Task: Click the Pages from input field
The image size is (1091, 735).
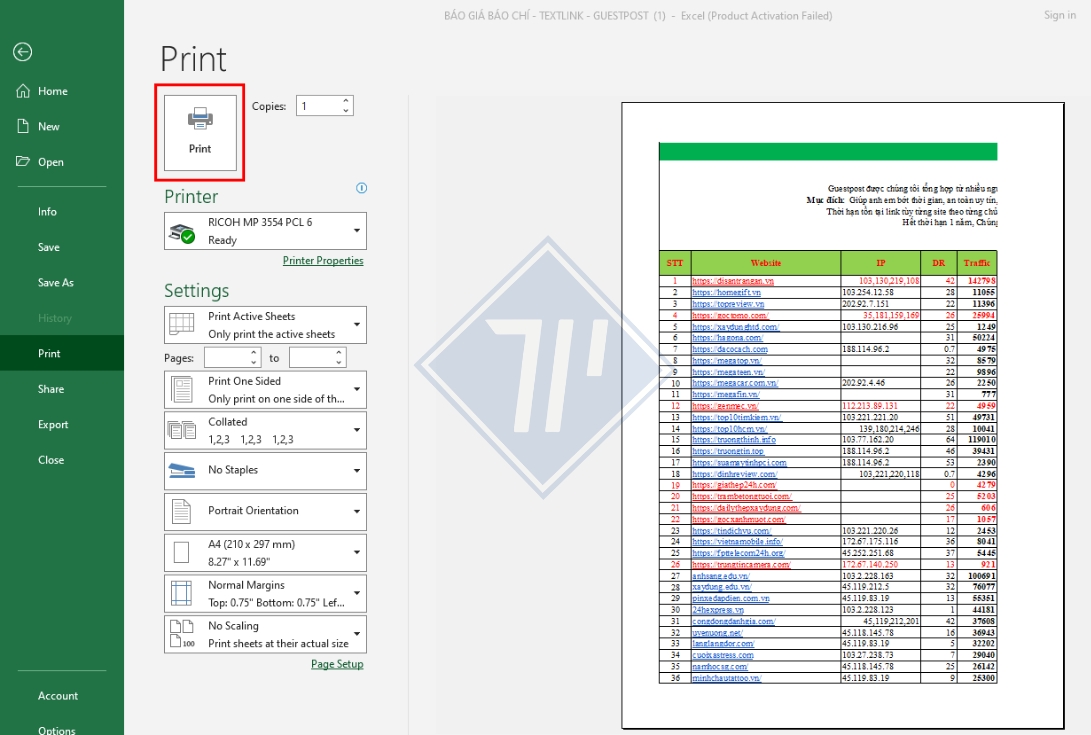Action: [226, 358]
